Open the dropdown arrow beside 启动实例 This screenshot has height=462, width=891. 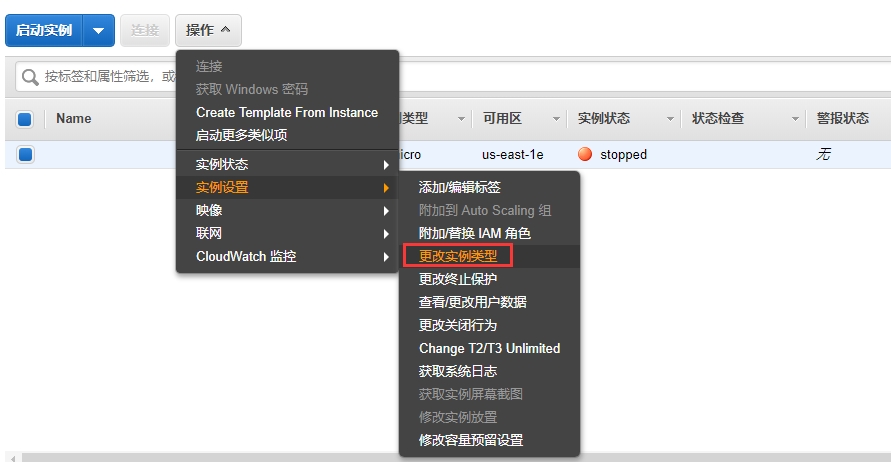(x=98, y=30)
